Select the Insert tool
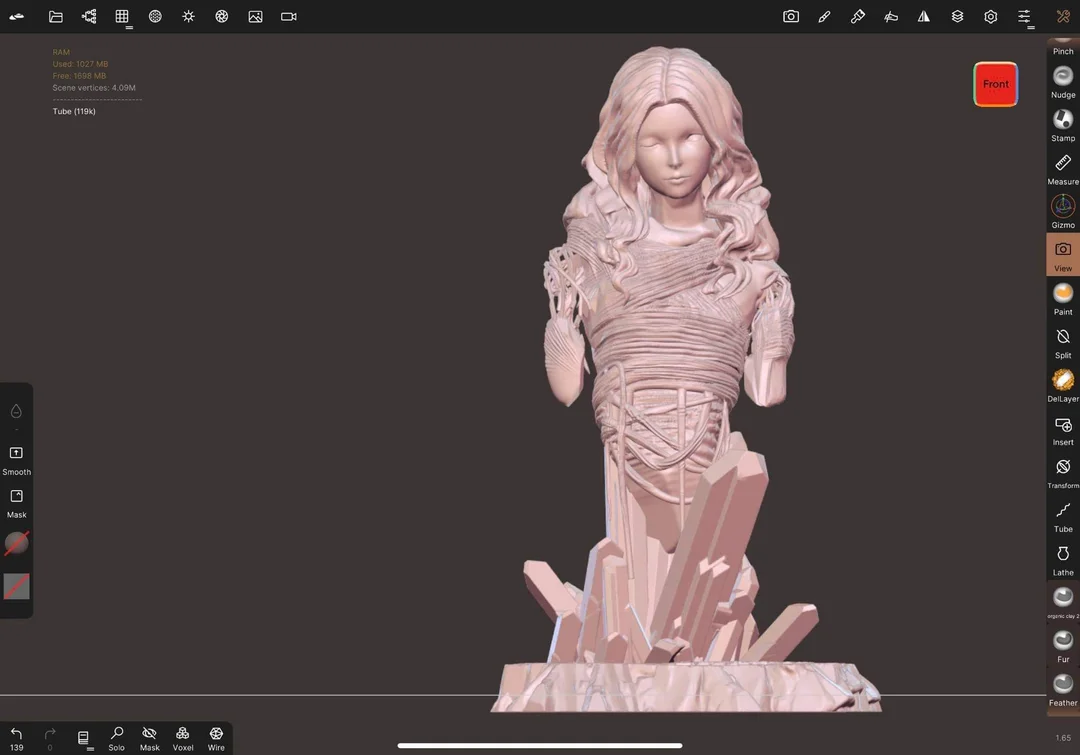The height and width of the screenshot is (755, 1080). 1063,429
